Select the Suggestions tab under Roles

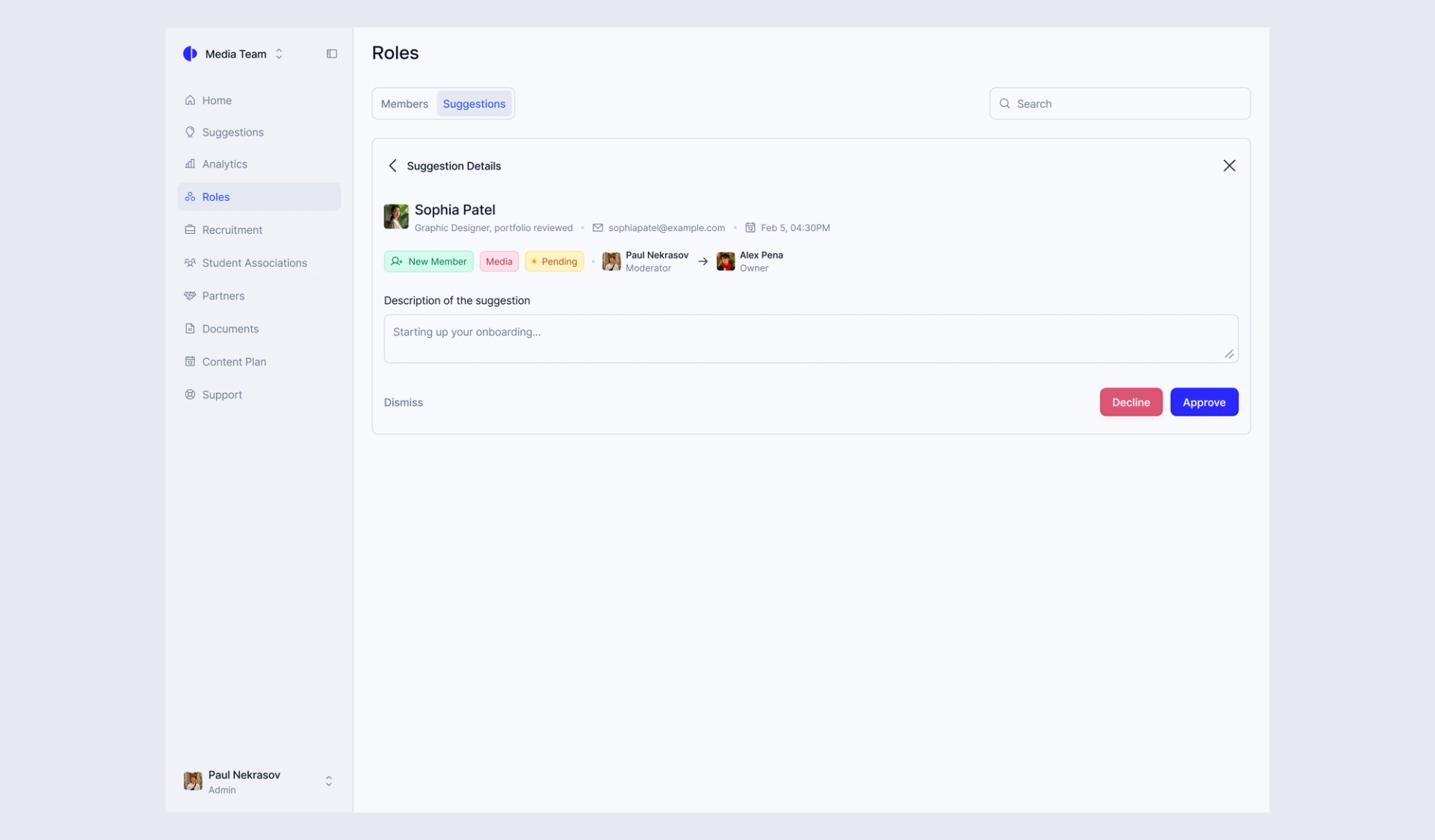pyautogui.click(x=474, y=104)
